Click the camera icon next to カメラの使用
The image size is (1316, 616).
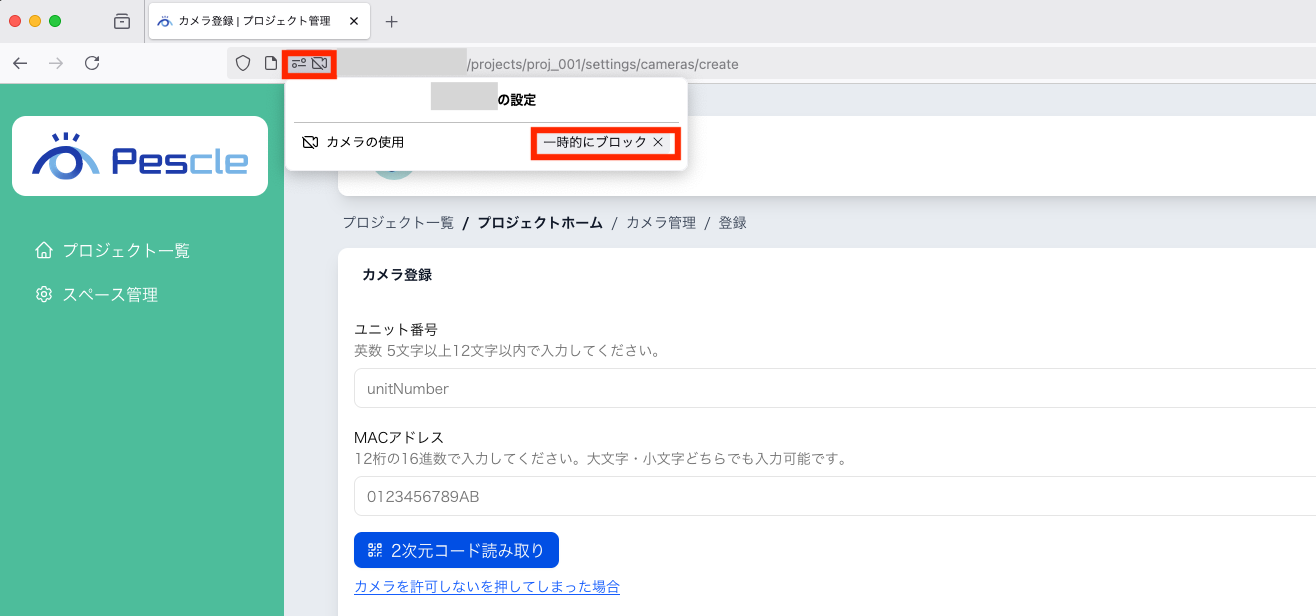pyautogui.click(x=310, y=141)
